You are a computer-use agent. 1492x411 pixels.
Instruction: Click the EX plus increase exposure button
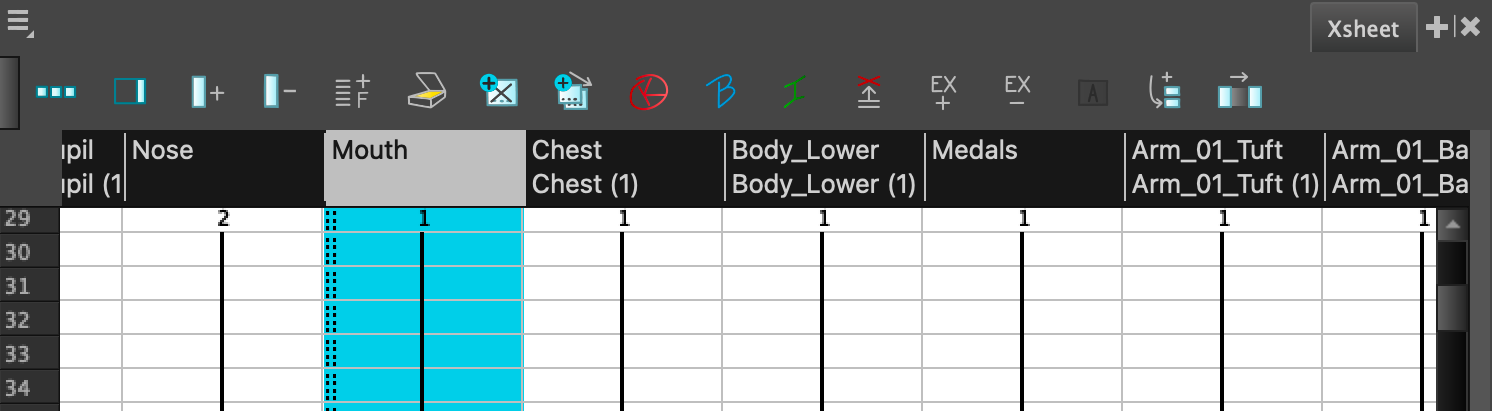[943, 92]
